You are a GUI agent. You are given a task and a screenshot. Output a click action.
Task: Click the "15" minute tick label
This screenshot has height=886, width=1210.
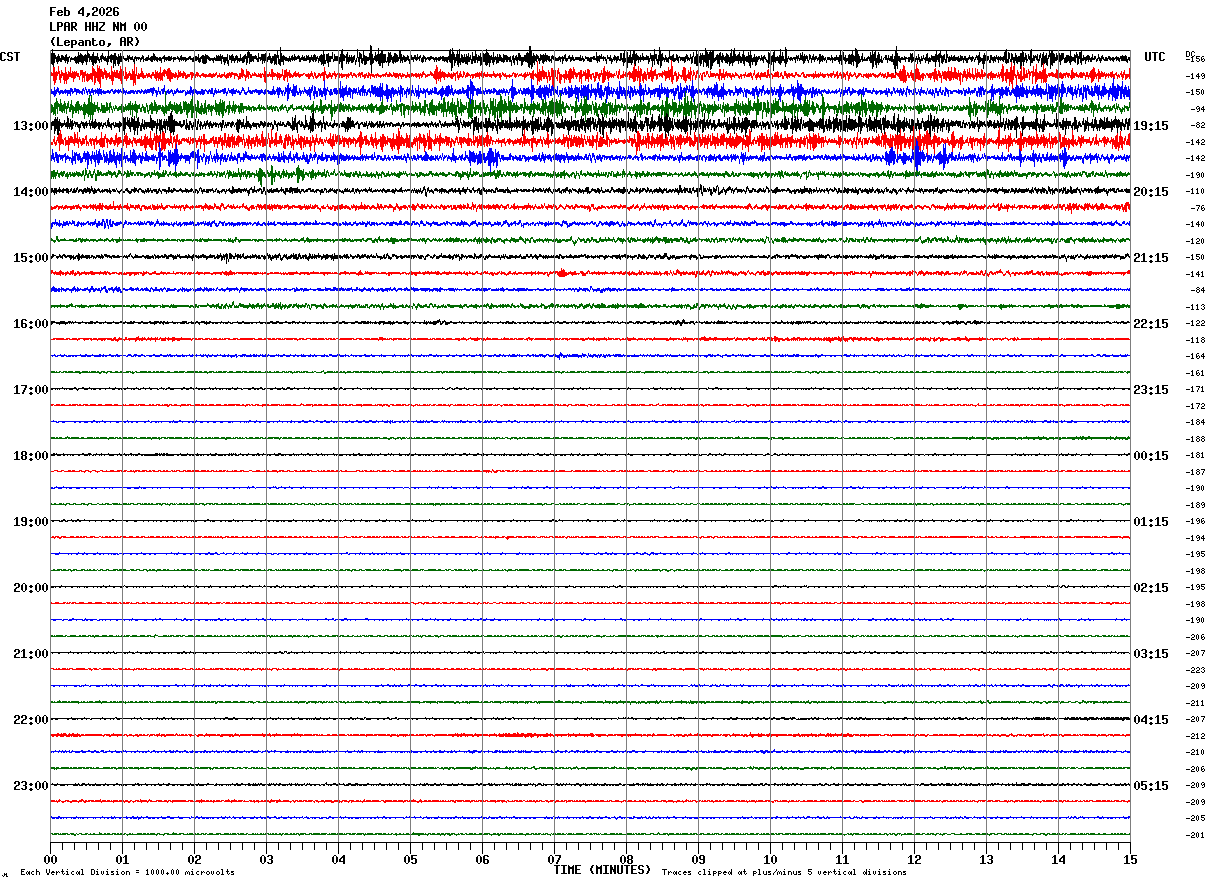[1130, 859]
